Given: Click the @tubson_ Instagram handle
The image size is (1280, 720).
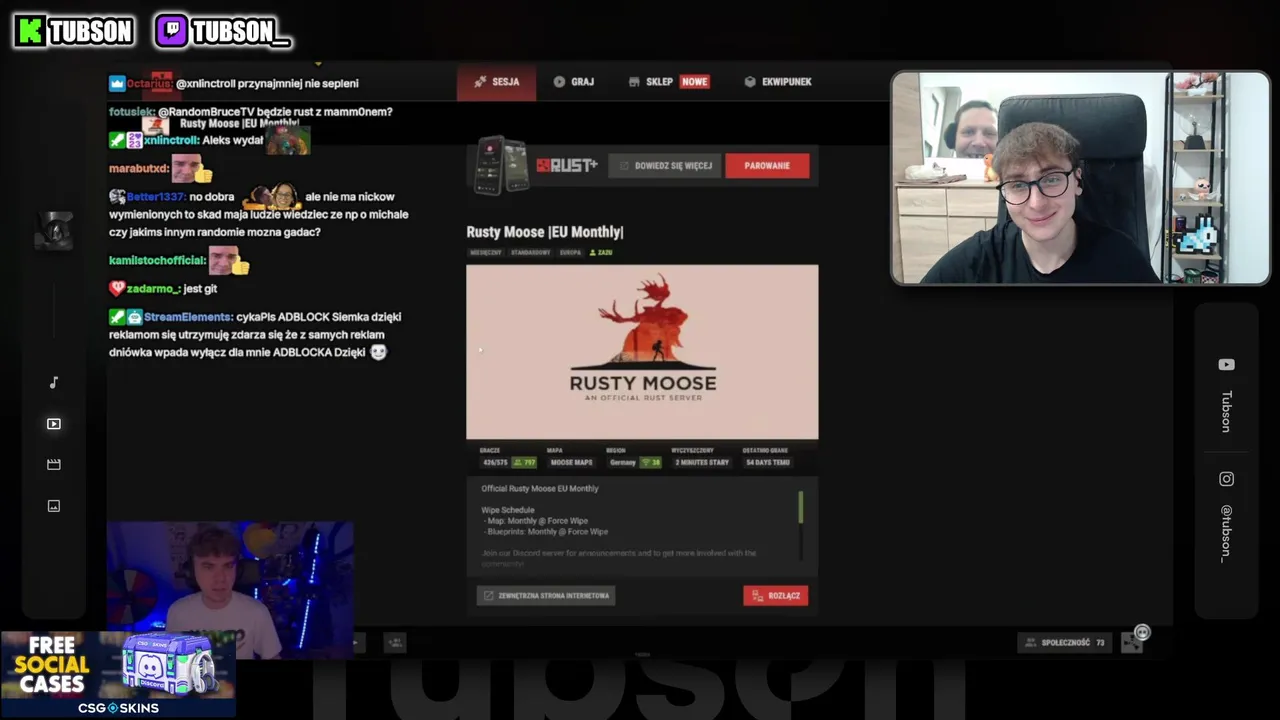Looking at the screenshot, I should coord(1226,534).
